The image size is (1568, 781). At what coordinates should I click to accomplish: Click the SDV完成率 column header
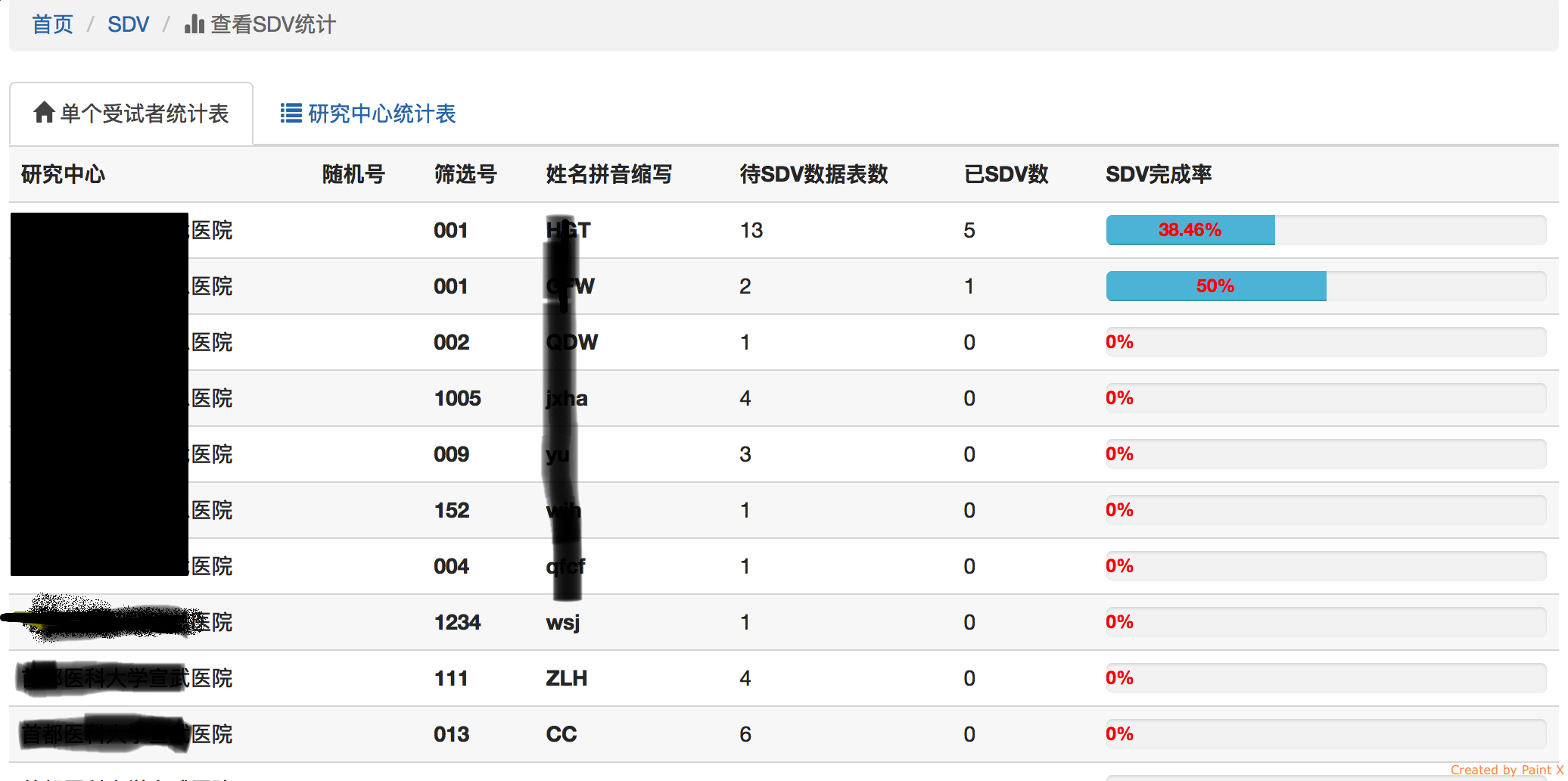coord(1158,175)
